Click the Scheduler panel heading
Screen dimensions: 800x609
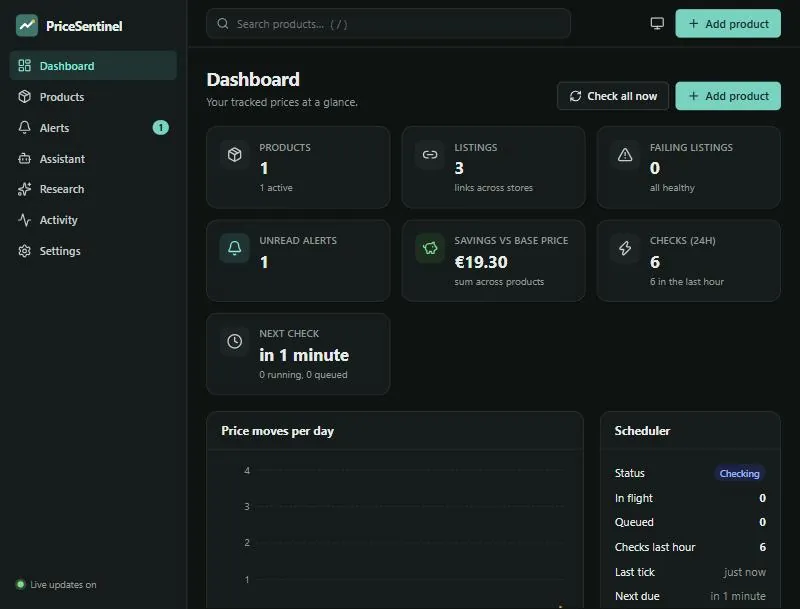tap(642, 431)
